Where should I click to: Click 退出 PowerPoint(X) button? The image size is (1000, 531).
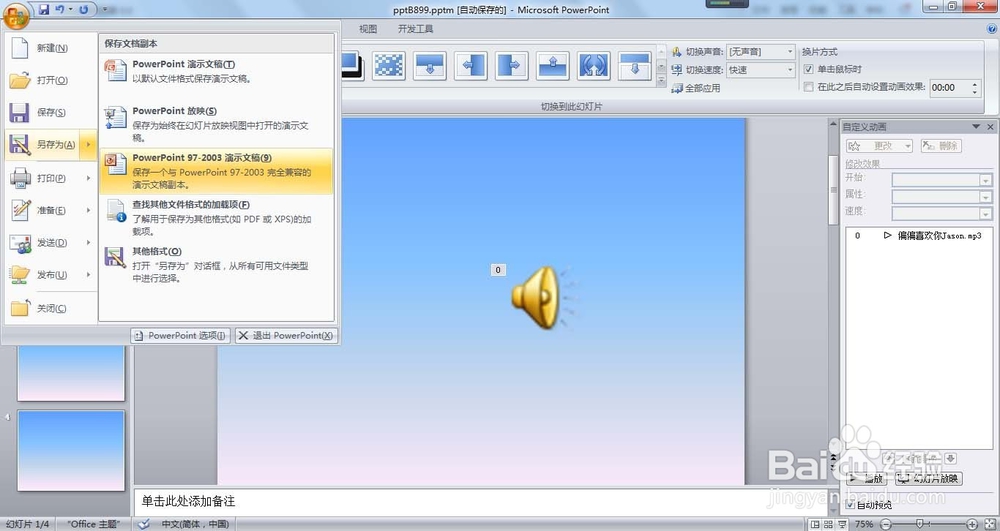tap(286, 335)
